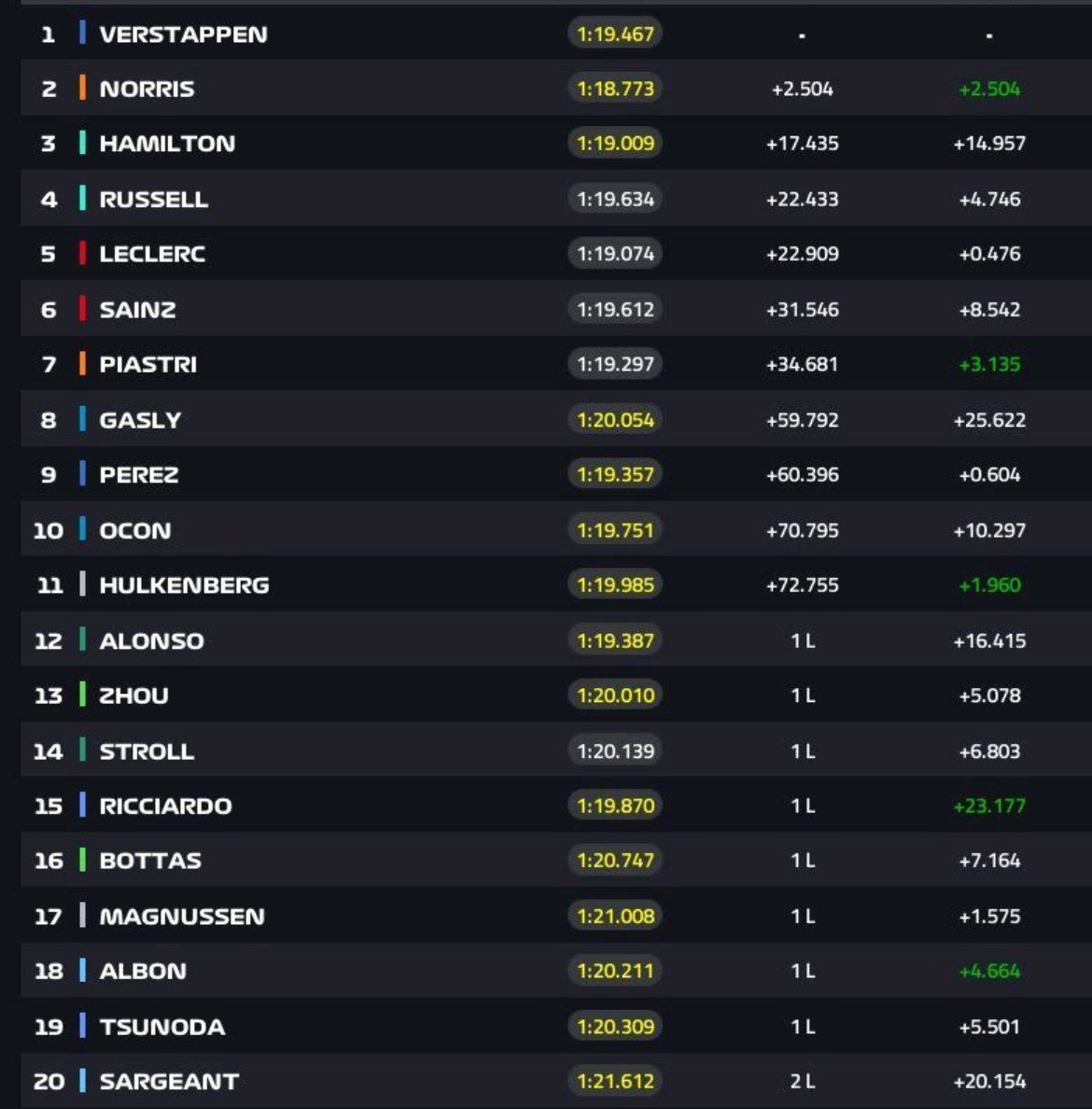Click Tsunoda's lap time 1:20.309
Screen dimensions: 1092x1109
(x=615, y=1026)
